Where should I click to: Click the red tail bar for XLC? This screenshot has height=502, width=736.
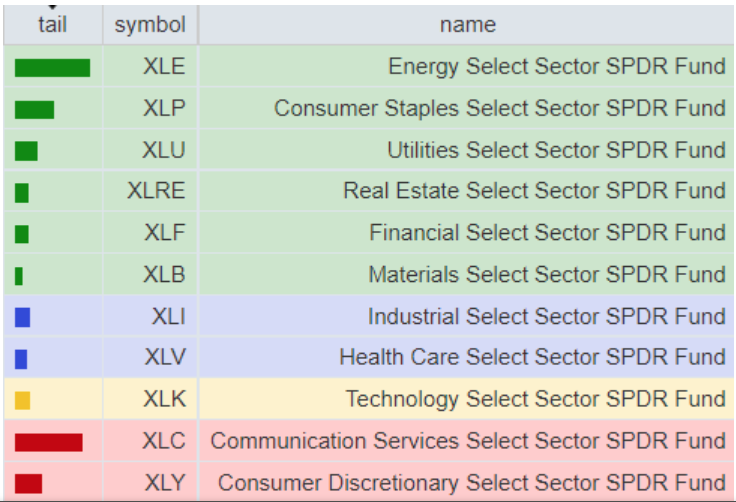(48, 442)
